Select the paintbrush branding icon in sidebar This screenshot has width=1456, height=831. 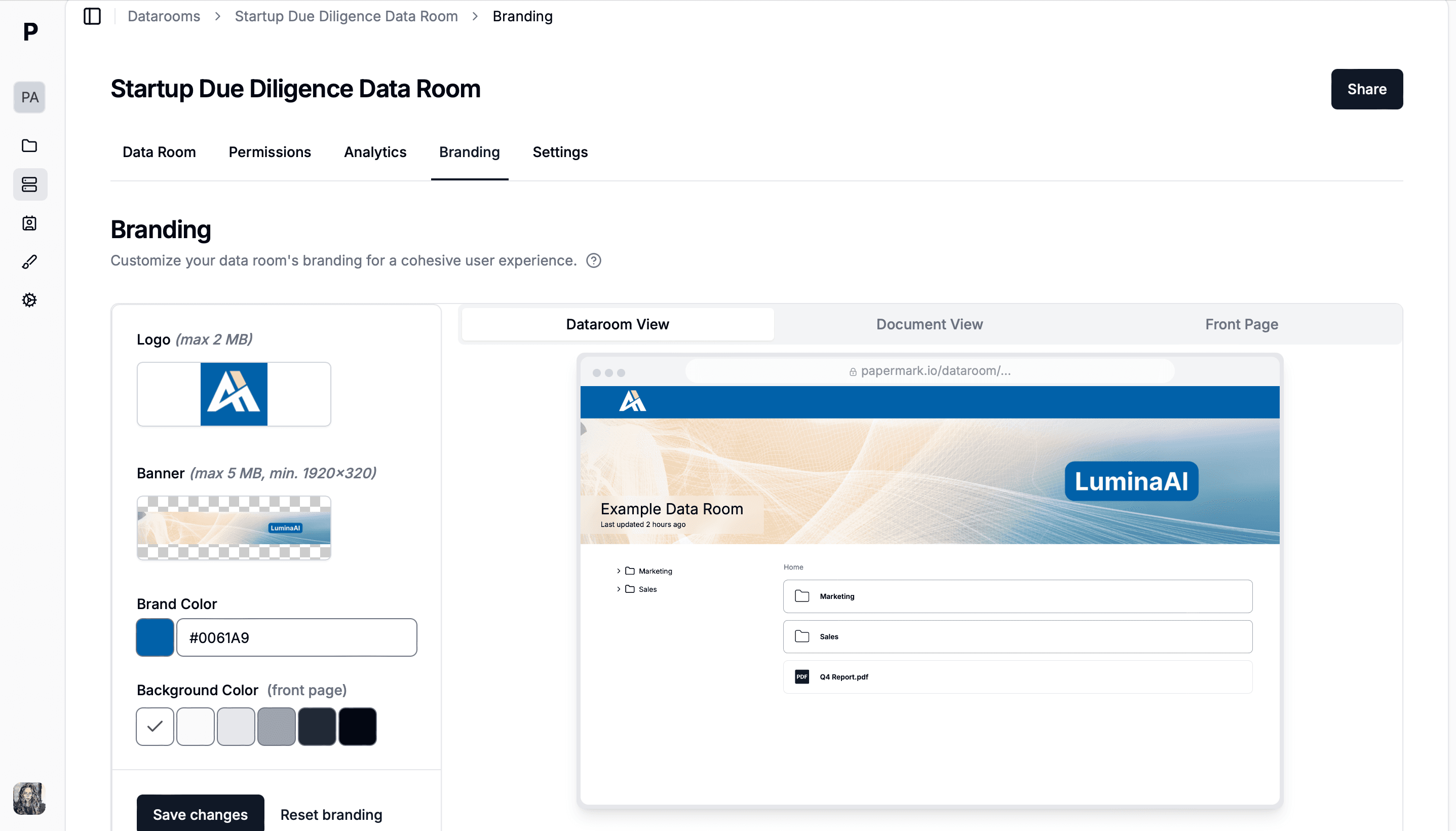[x=29, y=261]
